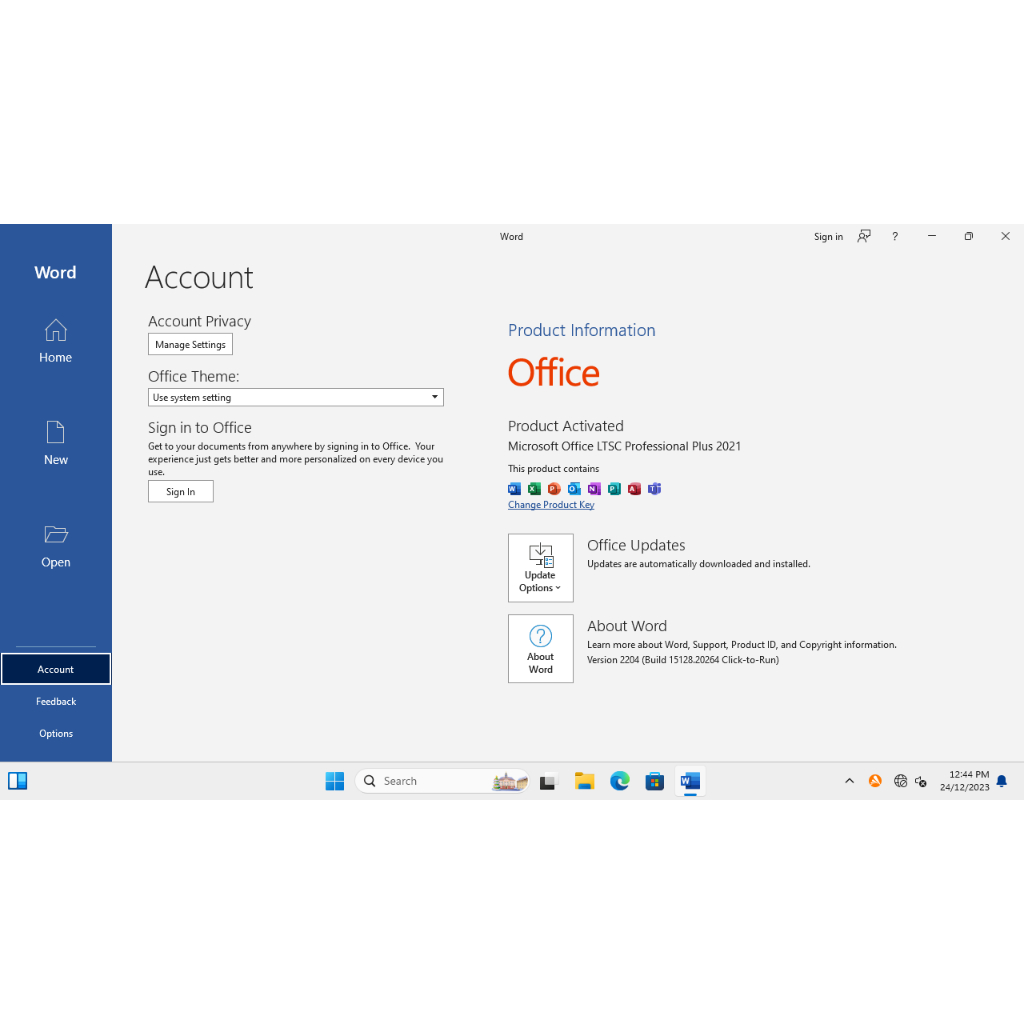The height and width of the screenshot is (1024, 1024).
Task: Open the About Word info button
Action: click(x=540, y=648)
